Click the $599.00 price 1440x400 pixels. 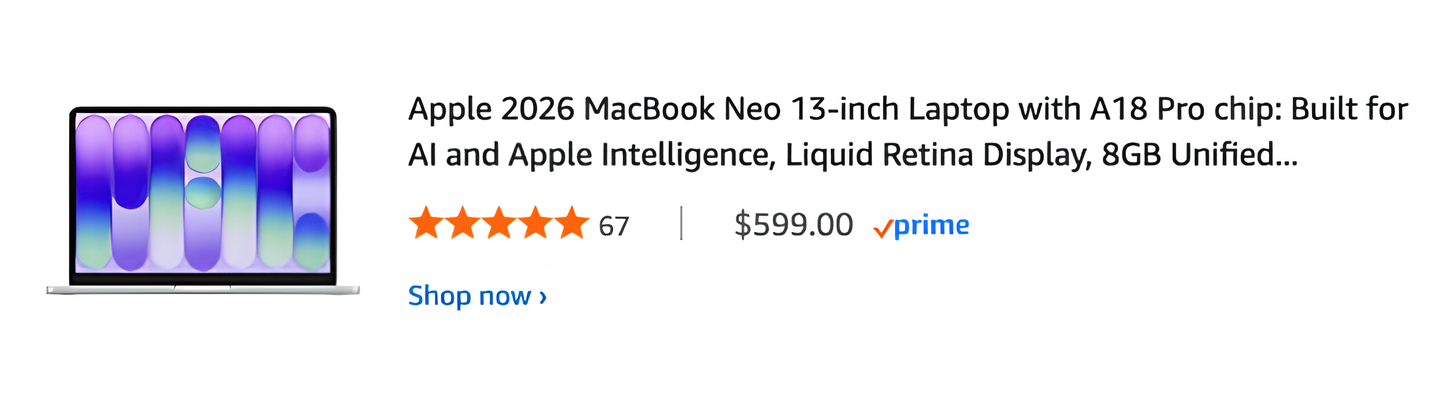click(x=793, y=225)
